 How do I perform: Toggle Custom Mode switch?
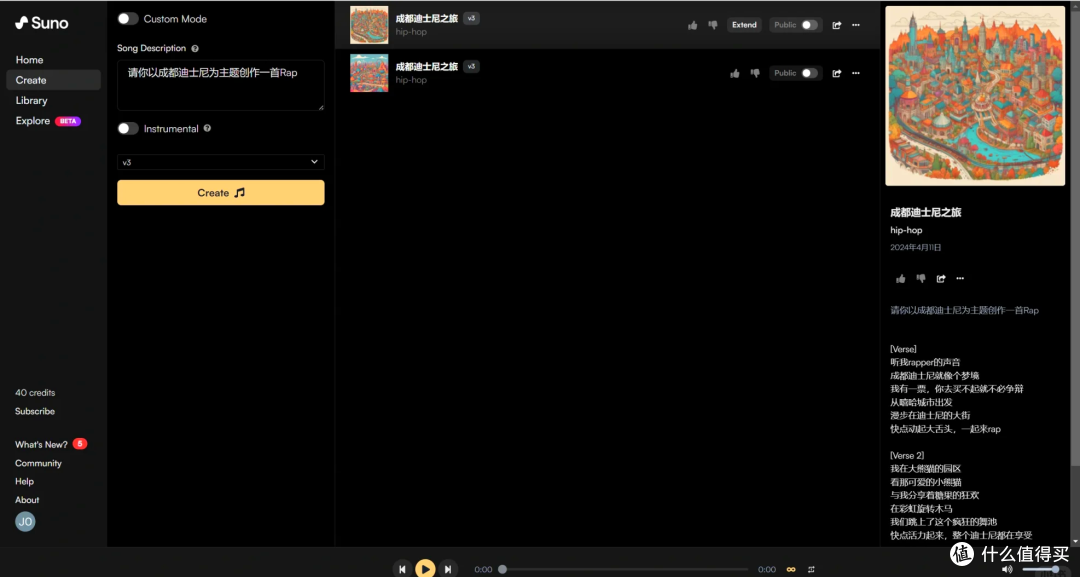click(127, 19)
